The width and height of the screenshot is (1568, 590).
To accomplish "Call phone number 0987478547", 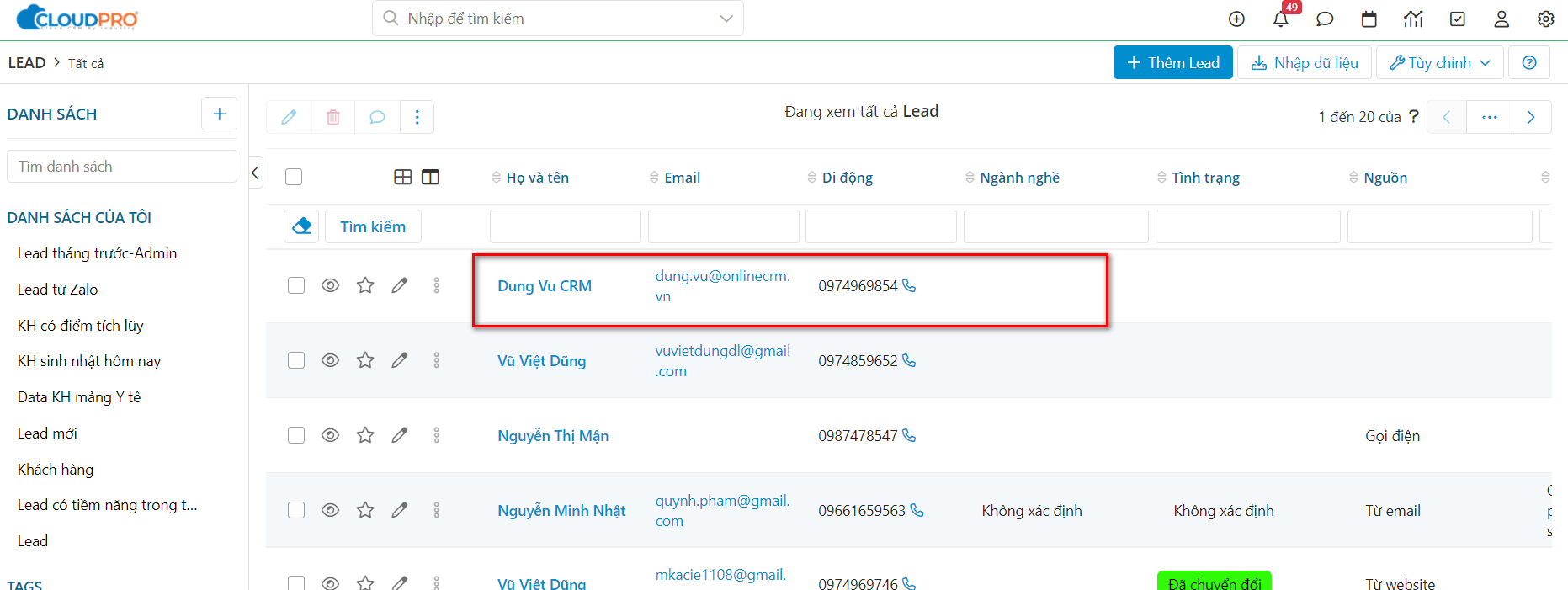I will 909,435.
